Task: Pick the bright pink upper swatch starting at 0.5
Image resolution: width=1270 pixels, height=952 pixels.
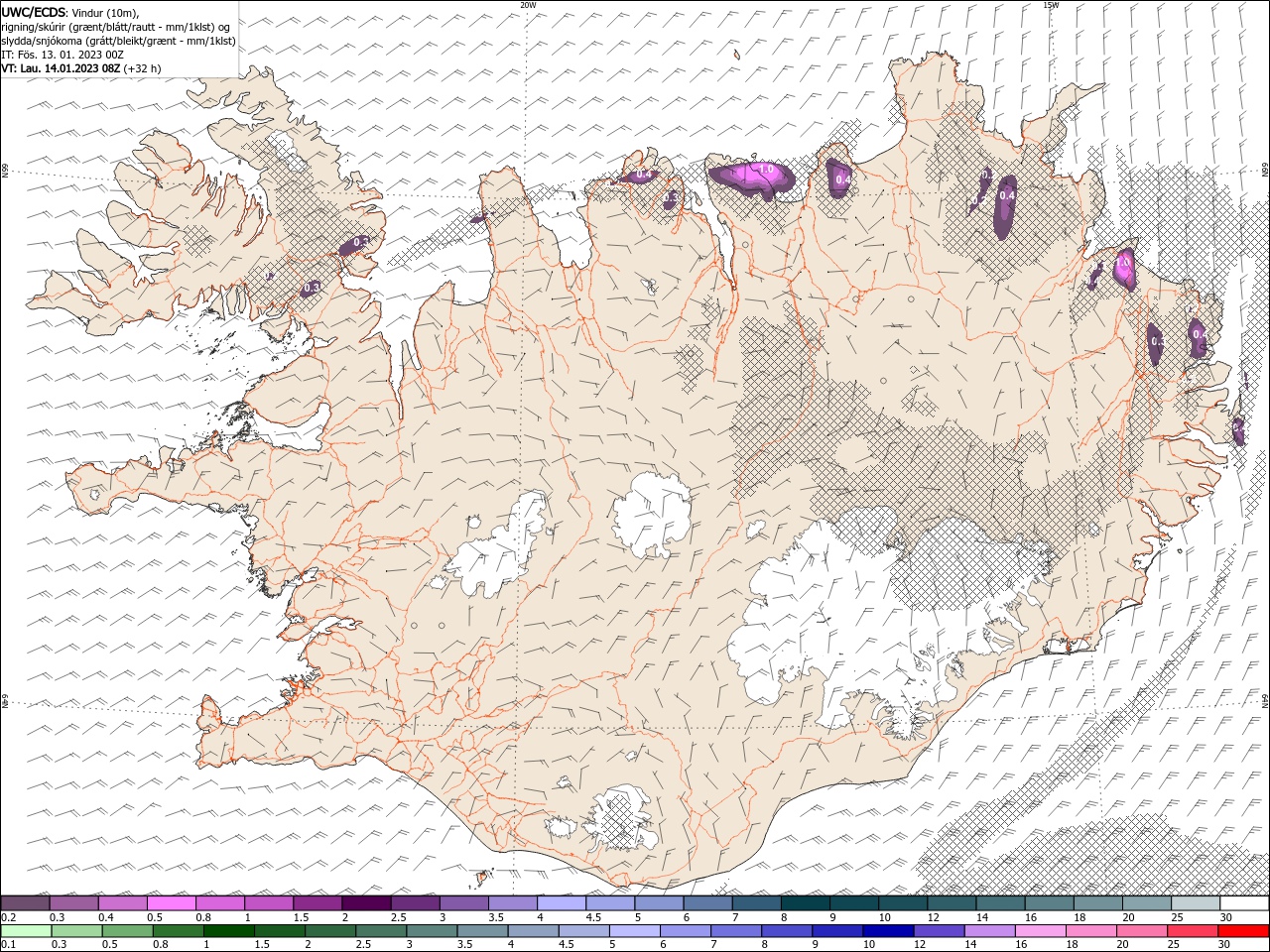Action: coord(171,903)
